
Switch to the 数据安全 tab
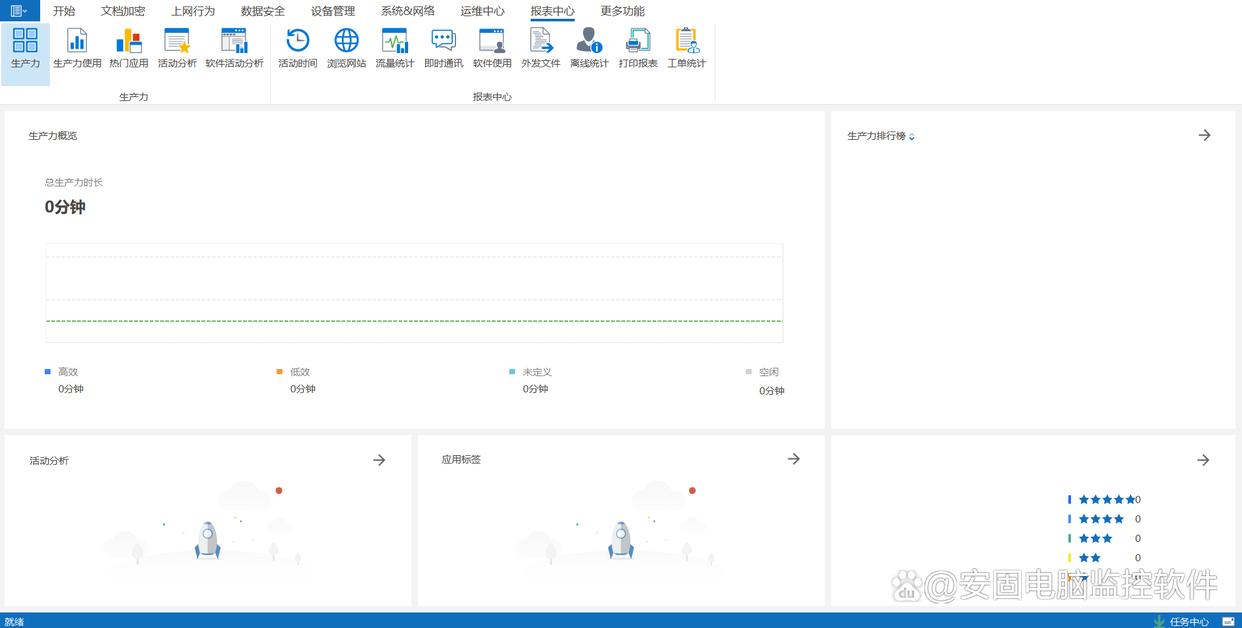click(x=262, y=11)
